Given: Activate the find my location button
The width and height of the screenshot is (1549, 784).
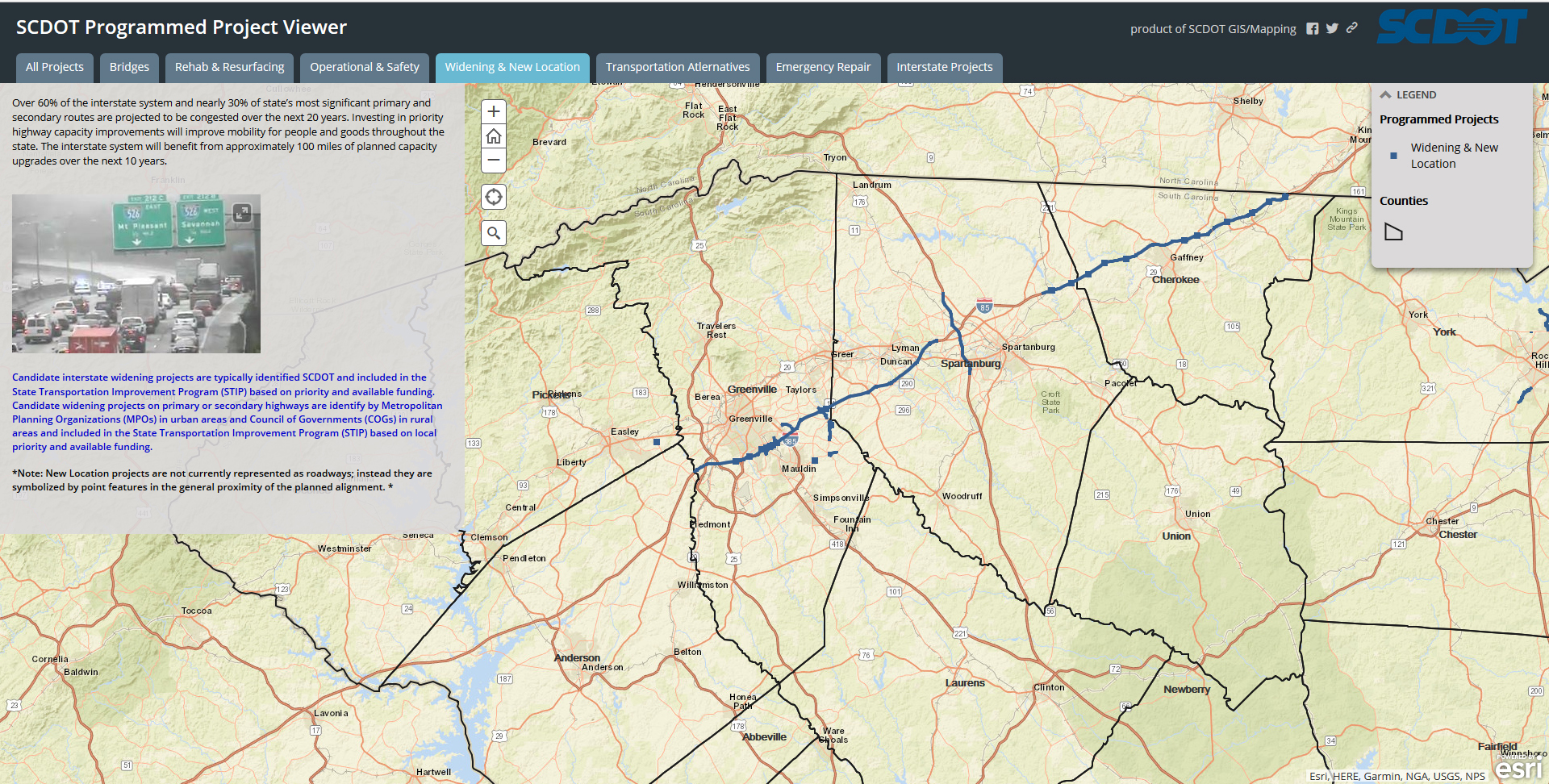Looking at the screenshot, I should pyautogui.click(x=494, y=197).
